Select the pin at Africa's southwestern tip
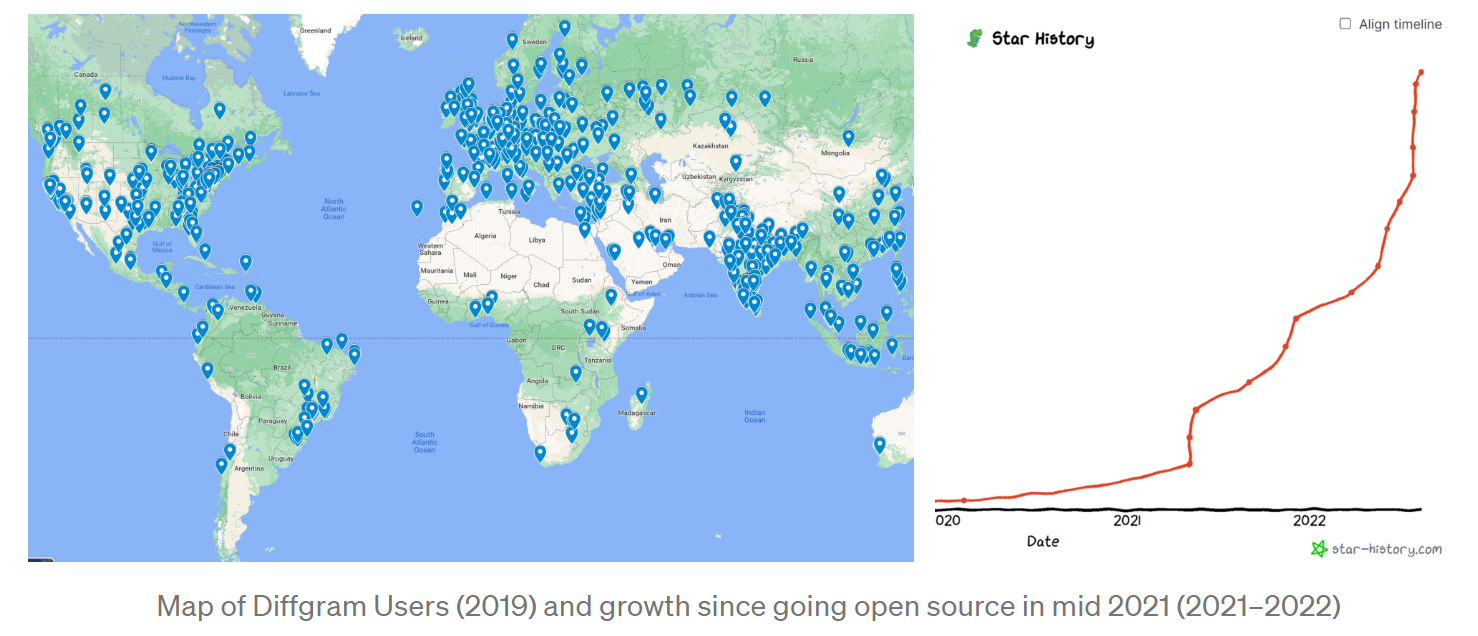Image resolution: width=1478 pixels, height=636 pixels. click(540, 453)
